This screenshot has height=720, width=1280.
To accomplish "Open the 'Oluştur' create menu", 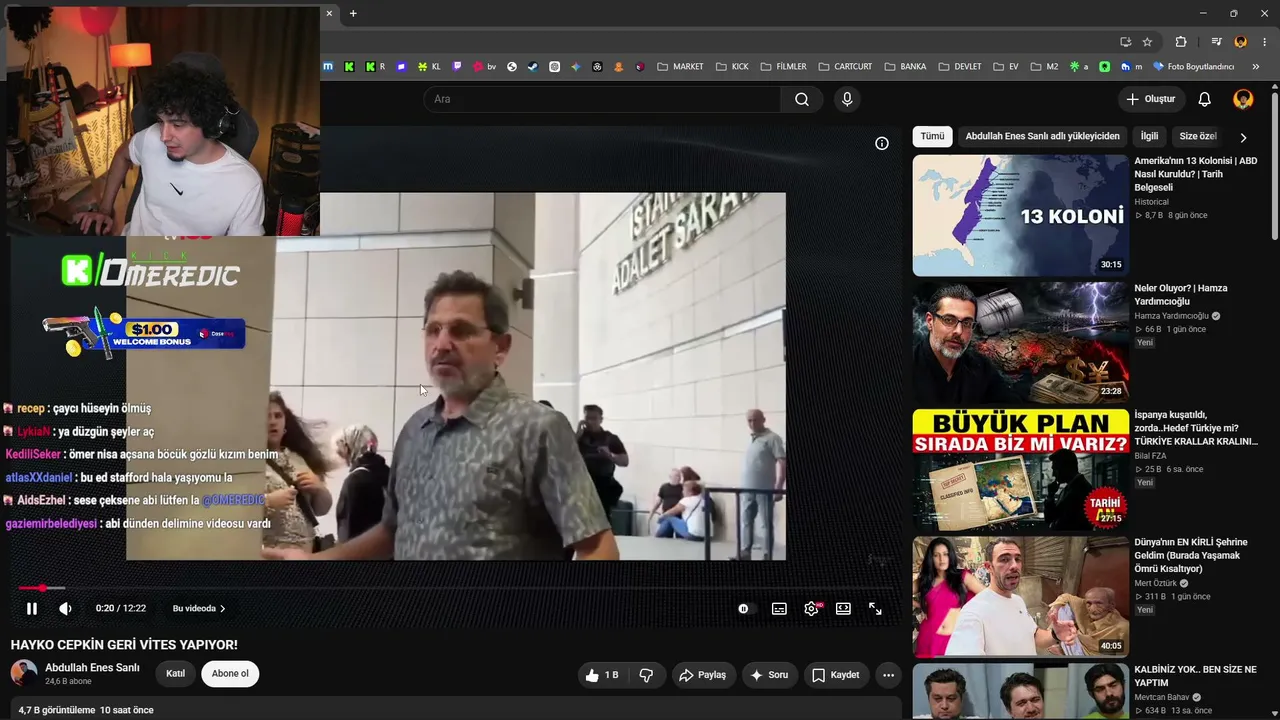I will [x=1150, y=99].
